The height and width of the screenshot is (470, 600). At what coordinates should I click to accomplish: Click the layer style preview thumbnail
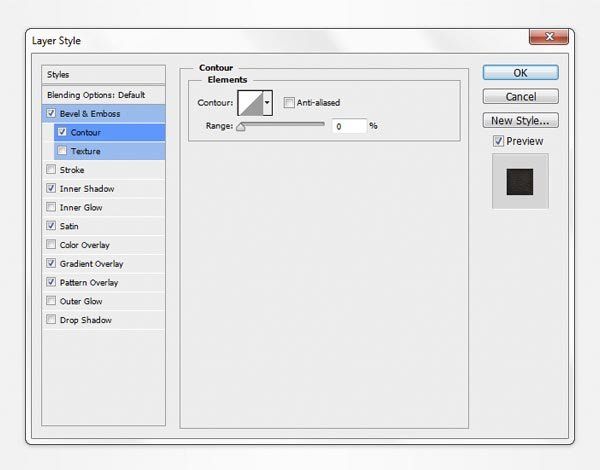tap(520, 181)
